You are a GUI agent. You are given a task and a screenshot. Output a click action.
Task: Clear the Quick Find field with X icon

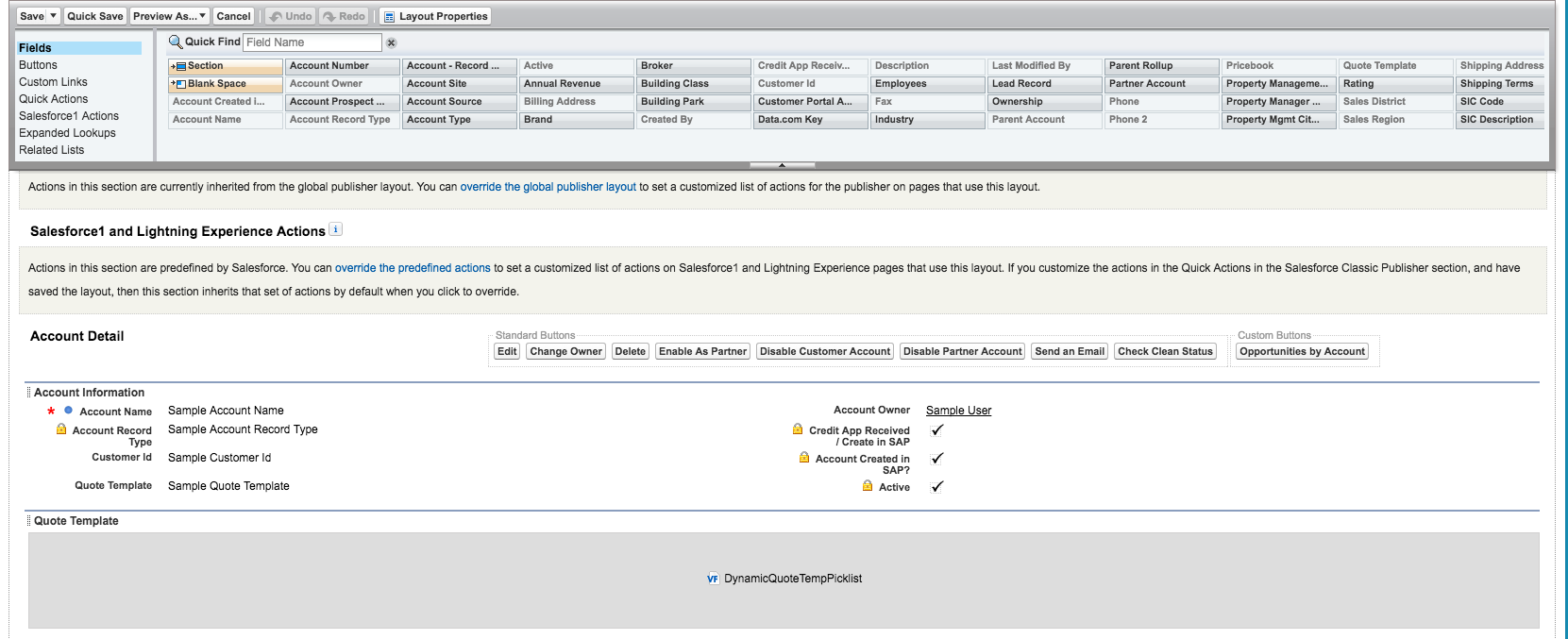pos(392,42)
